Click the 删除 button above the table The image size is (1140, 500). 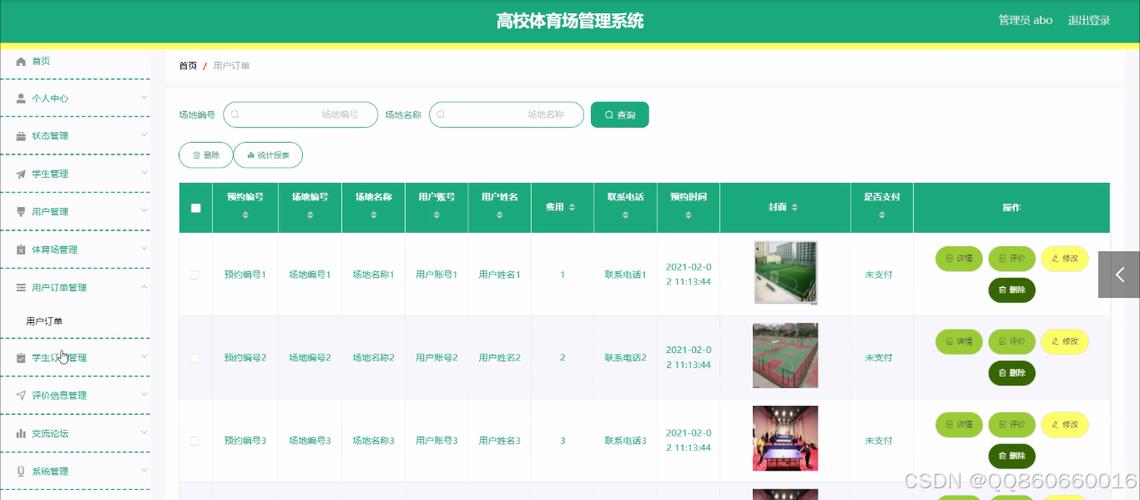coord(206,155)
